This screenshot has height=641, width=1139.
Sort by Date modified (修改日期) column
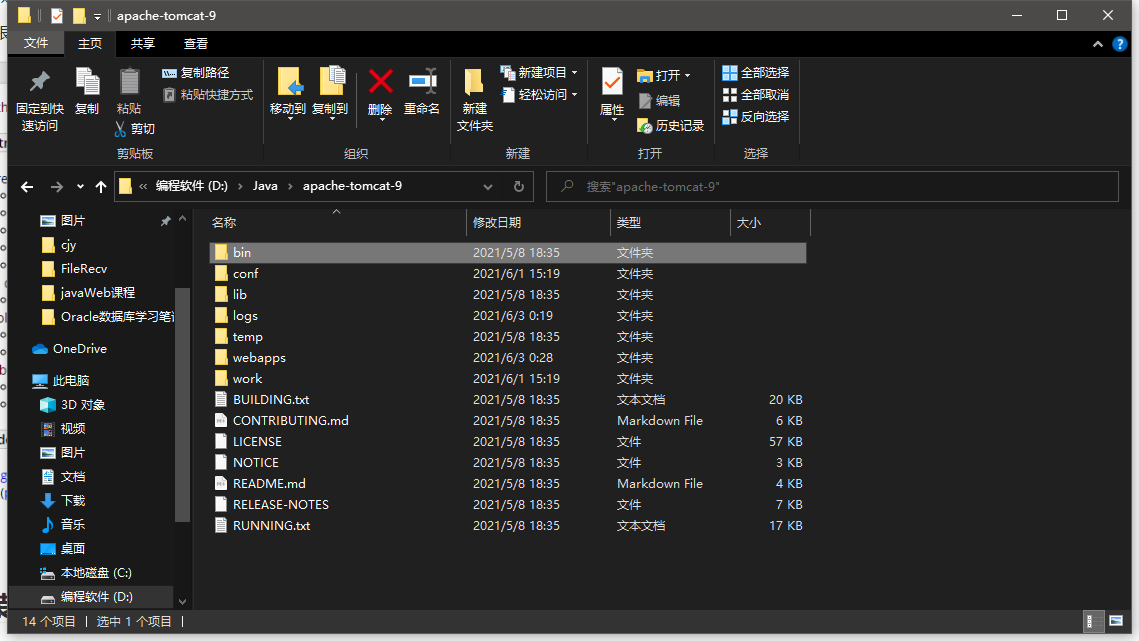click(538, 222)
